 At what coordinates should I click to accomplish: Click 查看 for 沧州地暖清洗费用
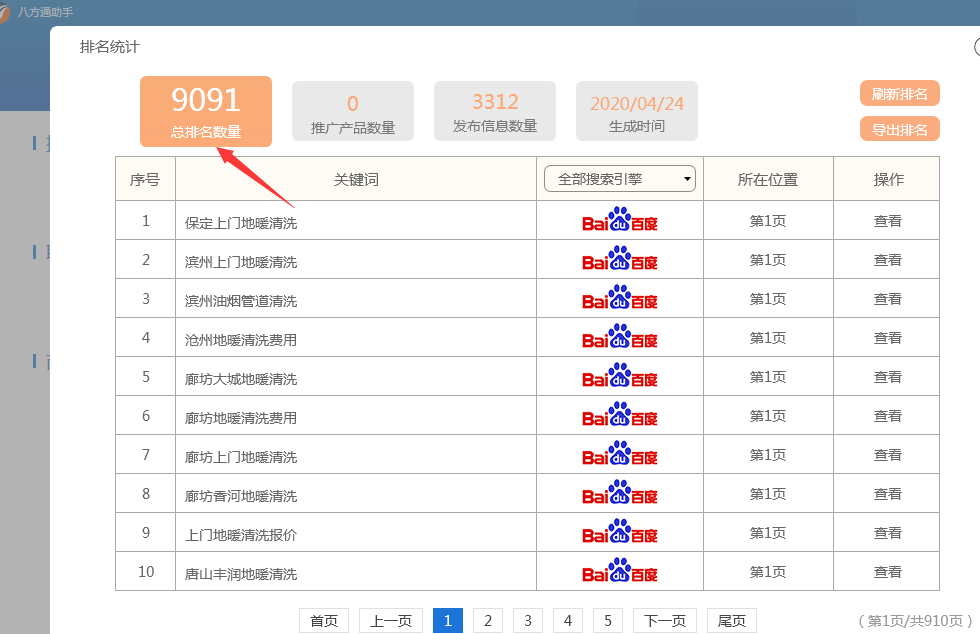888,338
